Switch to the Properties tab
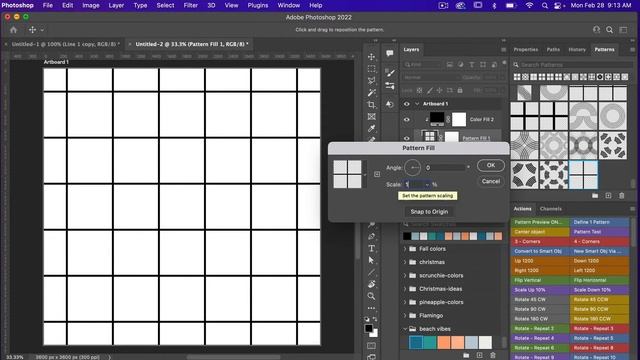This screenshot has height=360, width=640. (526, 49)
